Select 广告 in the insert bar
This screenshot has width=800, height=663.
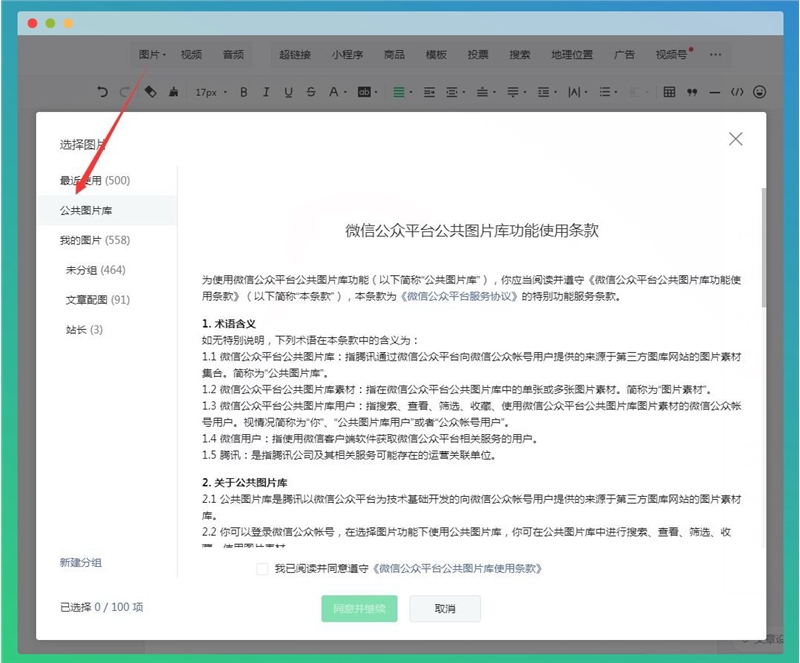point(624,55)
